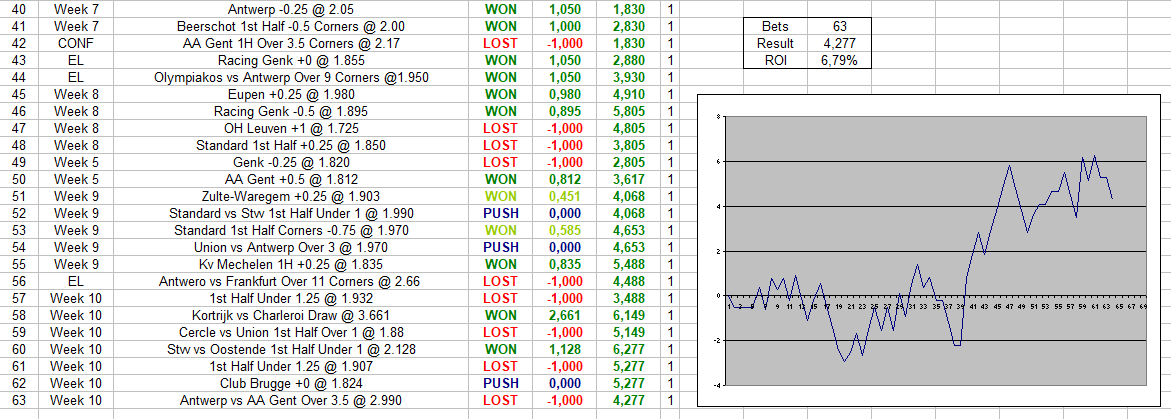1171x419 pixels.
Task: Select row header 63
Action: 19,400
